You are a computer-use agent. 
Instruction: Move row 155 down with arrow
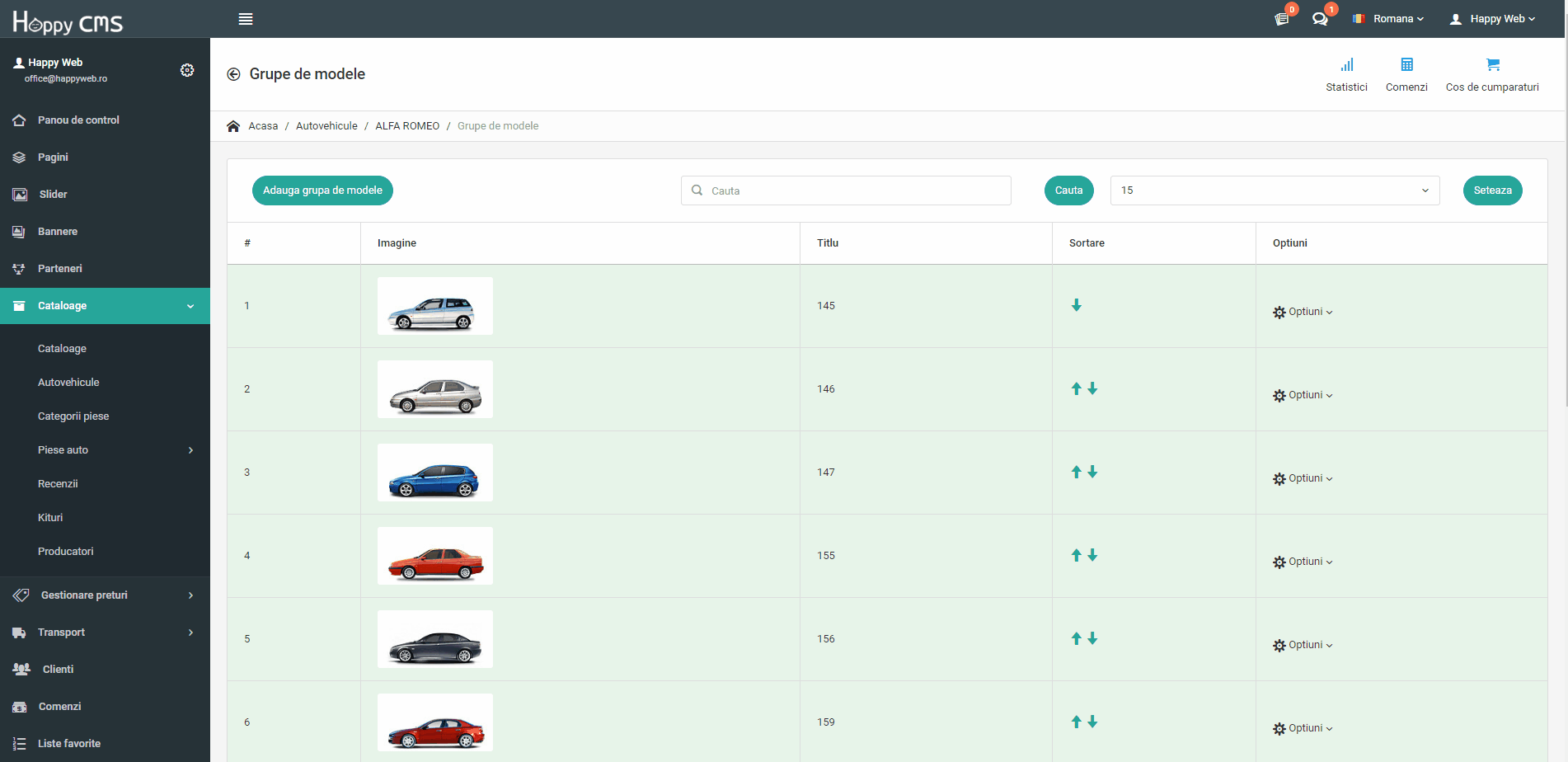tap(1092, 555)
